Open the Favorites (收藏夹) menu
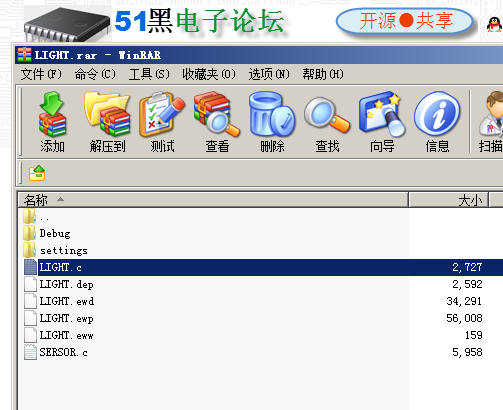The width and height of the screenshot is (503, 410). pos(209,74)
